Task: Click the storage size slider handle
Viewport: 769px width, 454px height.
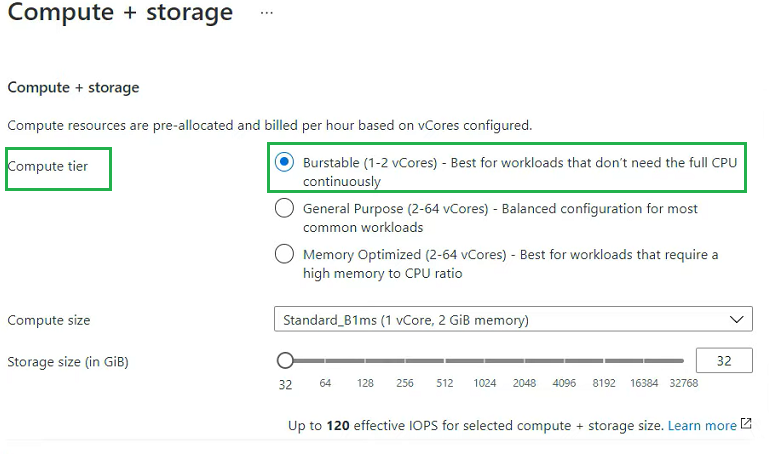Action: [x=286, y=361]
